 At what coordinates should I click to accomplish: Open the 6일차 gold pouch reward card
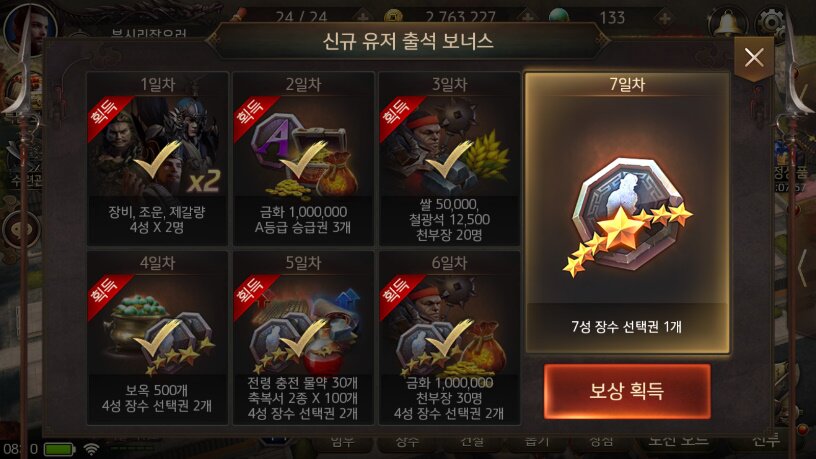click(x=449, y=338)
